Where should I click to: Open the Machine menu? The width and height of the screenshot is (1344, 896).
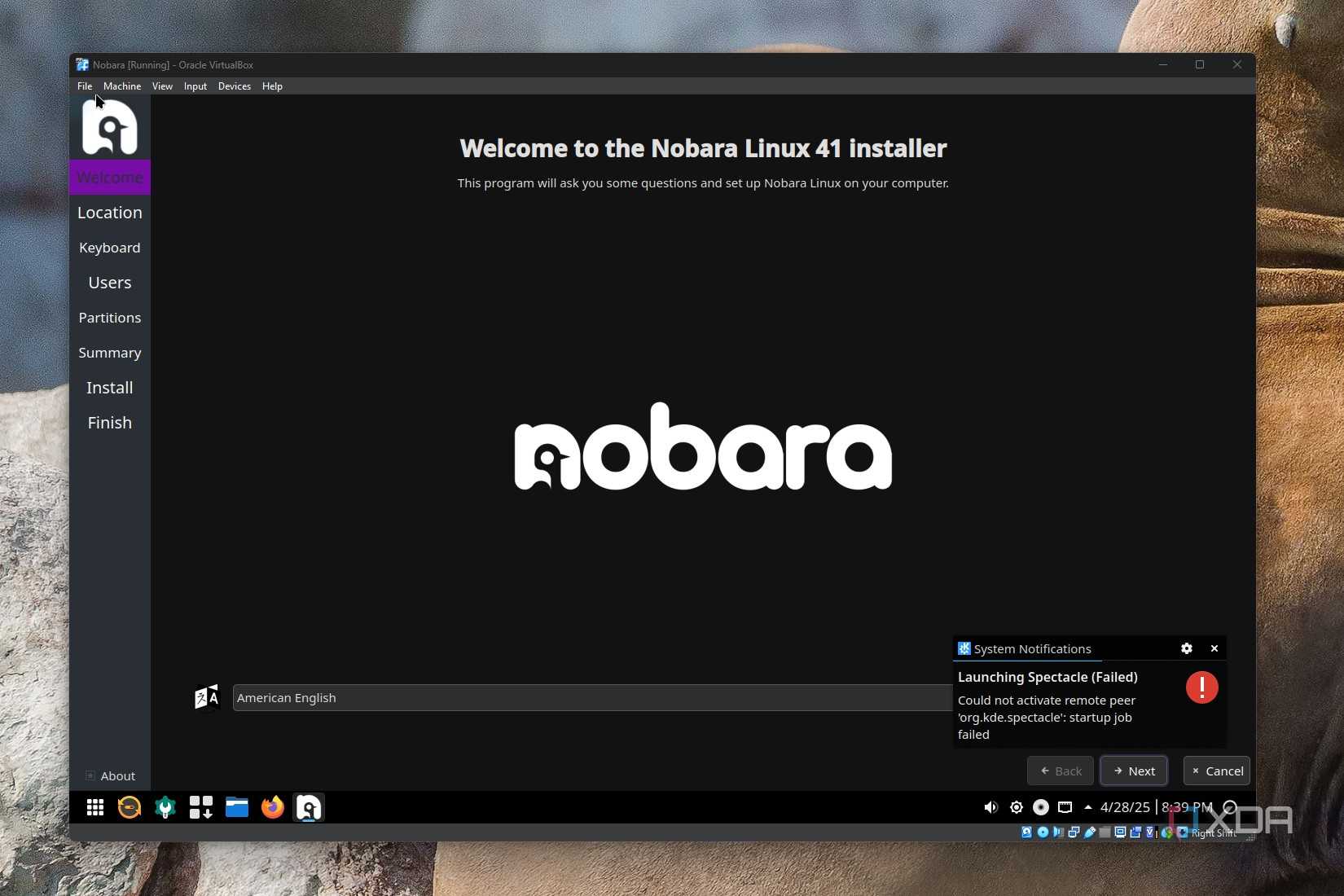point(121,86)
